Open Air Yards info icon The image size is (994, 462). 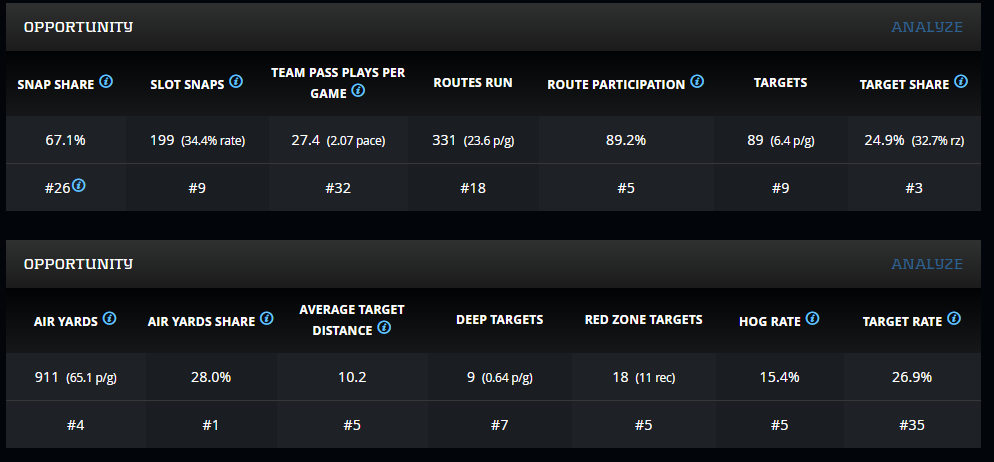tap(110, 319)
